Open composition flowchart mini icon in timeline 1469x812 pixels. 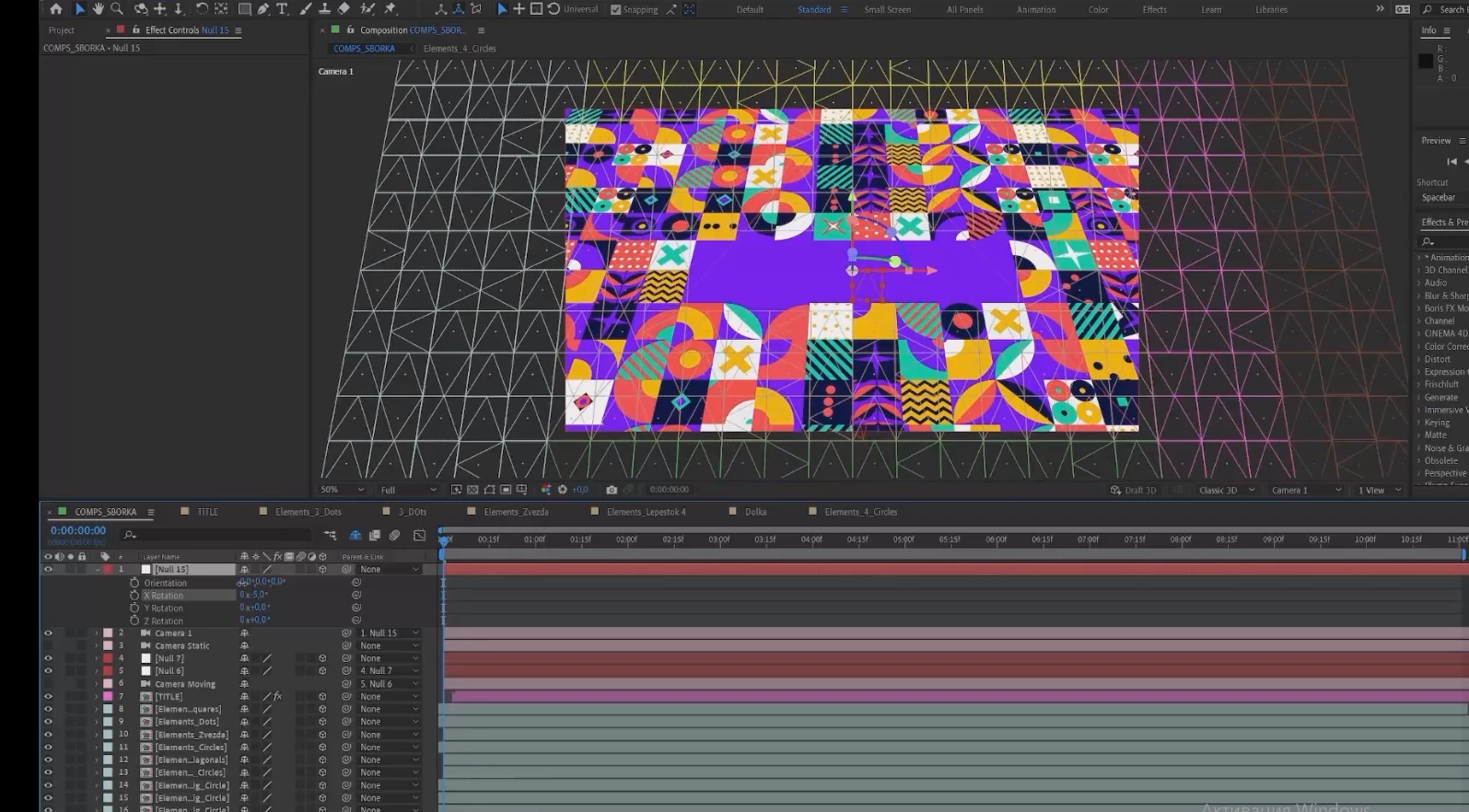(x=330, y=535)
